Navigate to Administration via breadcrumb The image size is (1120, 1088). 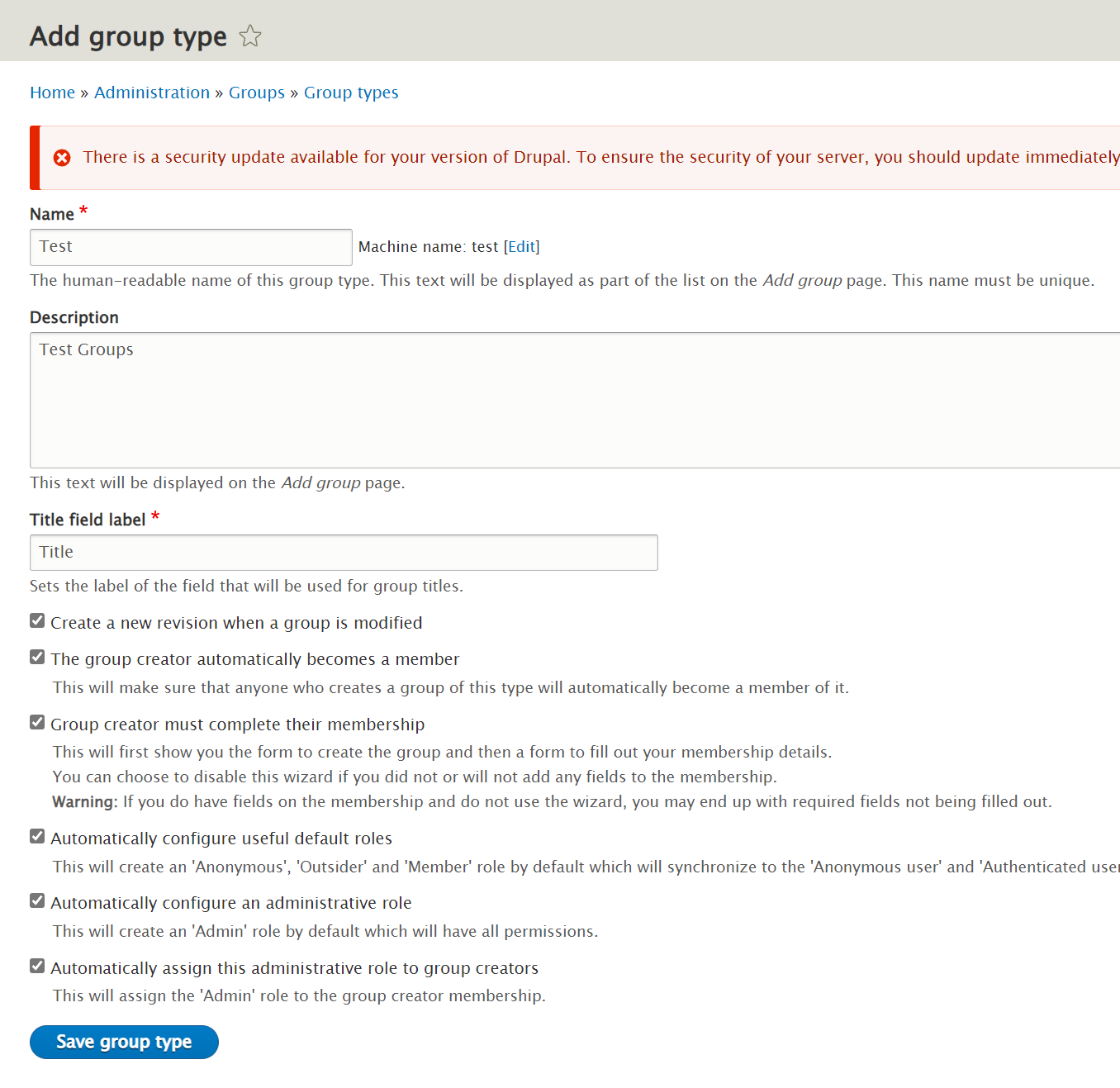151,92
